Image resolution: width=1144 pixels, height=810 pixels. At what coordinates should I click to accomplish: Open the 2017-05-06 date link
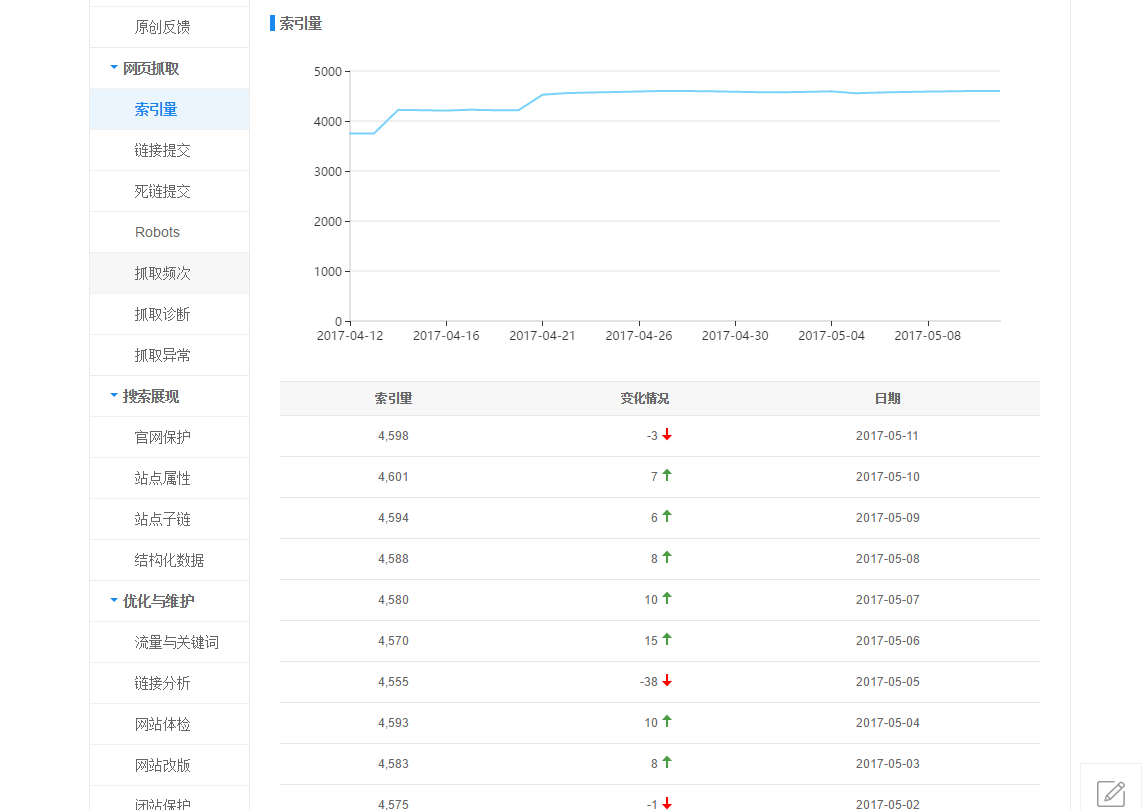(x=888, y=640)
